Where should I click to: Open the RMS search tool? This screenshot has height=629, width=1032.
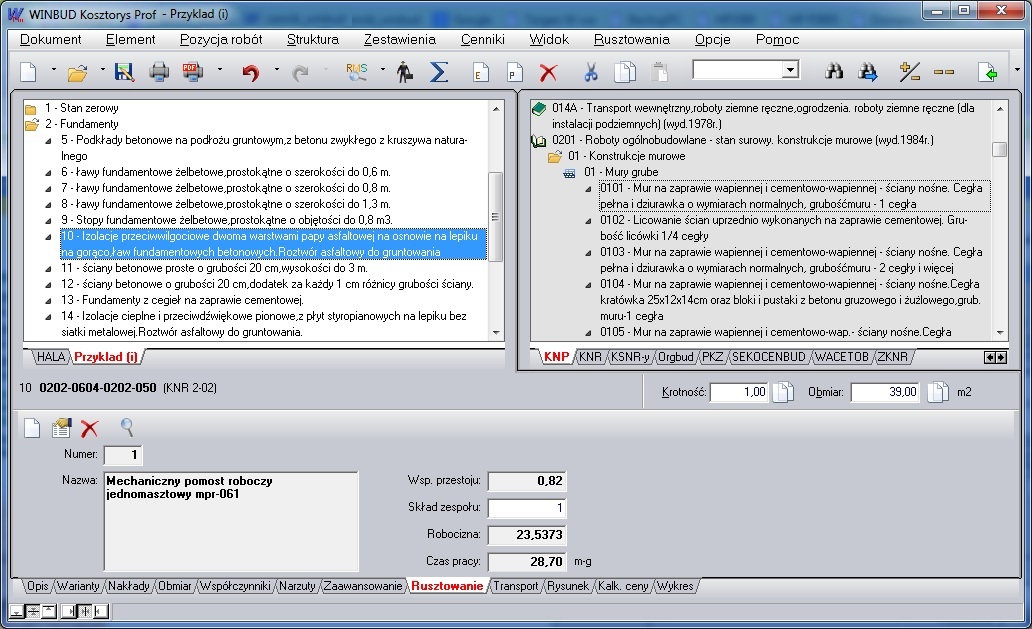click(x=357, y=72)
